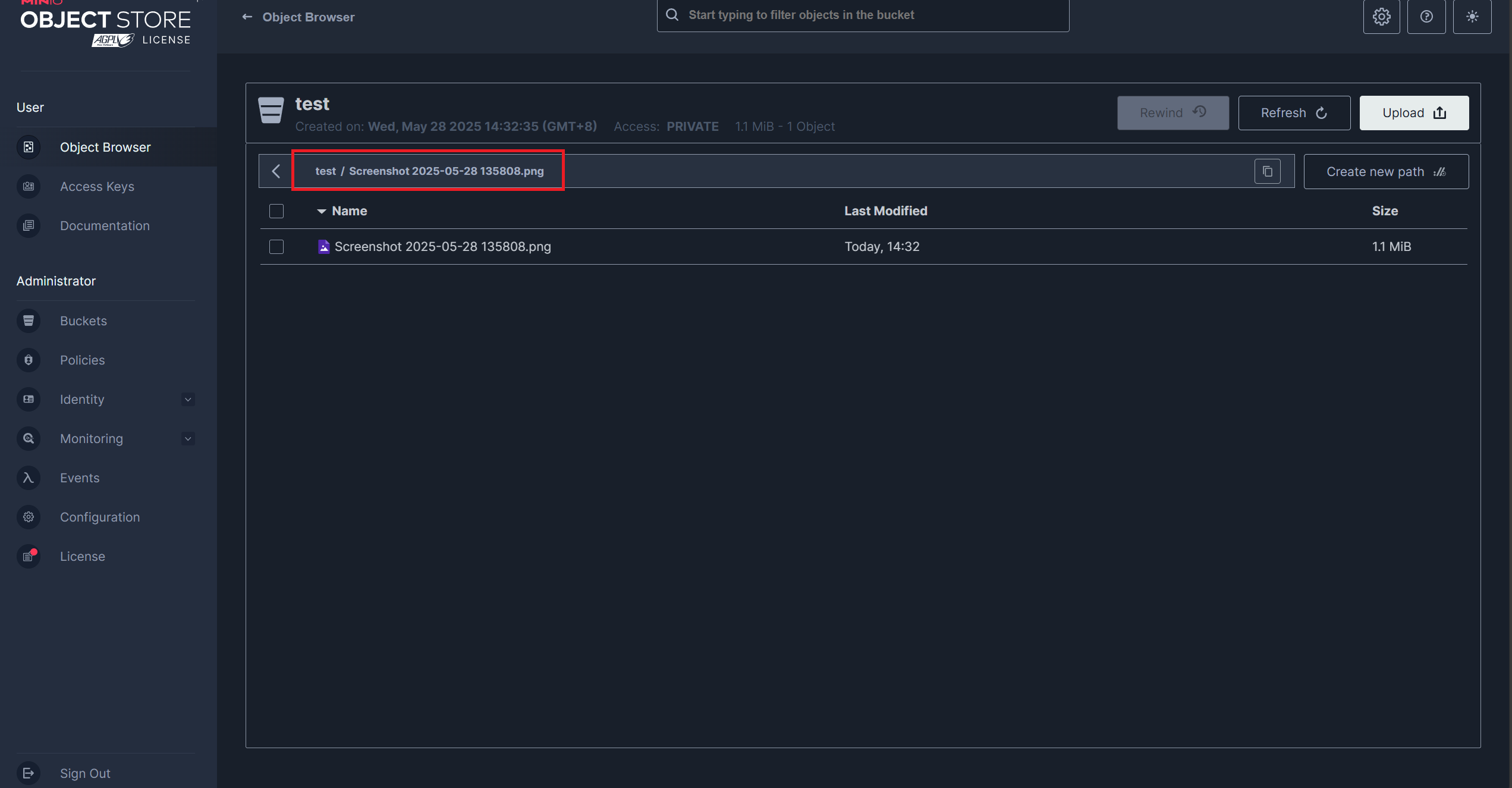
Task: Click the AGPL license logo
Action: point(113,40)
